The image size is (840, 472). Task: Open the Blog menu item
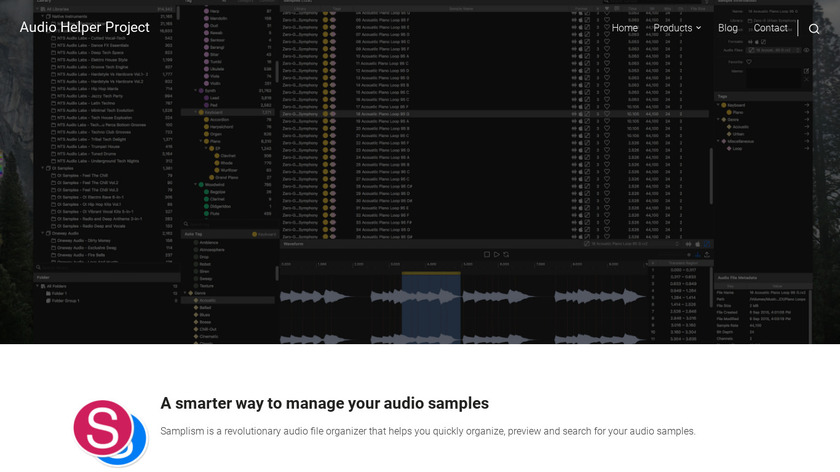pos(727,28)
